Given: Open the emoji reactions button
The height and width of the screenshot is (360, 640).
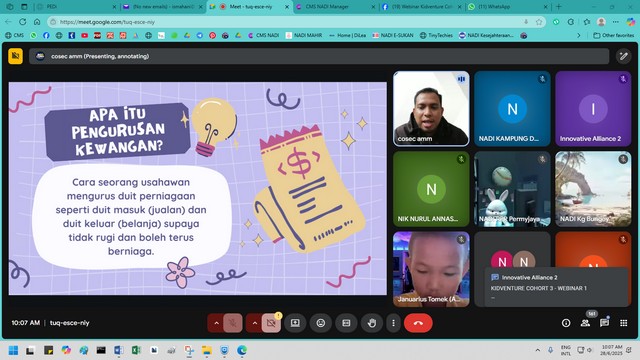Looking at the screenshot, I should click(x=321, y=323).
